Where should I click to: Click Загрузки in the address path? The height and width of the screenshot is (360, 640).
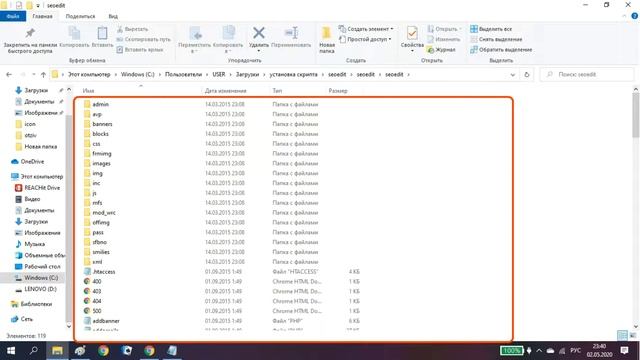click(x=247, y=74)
